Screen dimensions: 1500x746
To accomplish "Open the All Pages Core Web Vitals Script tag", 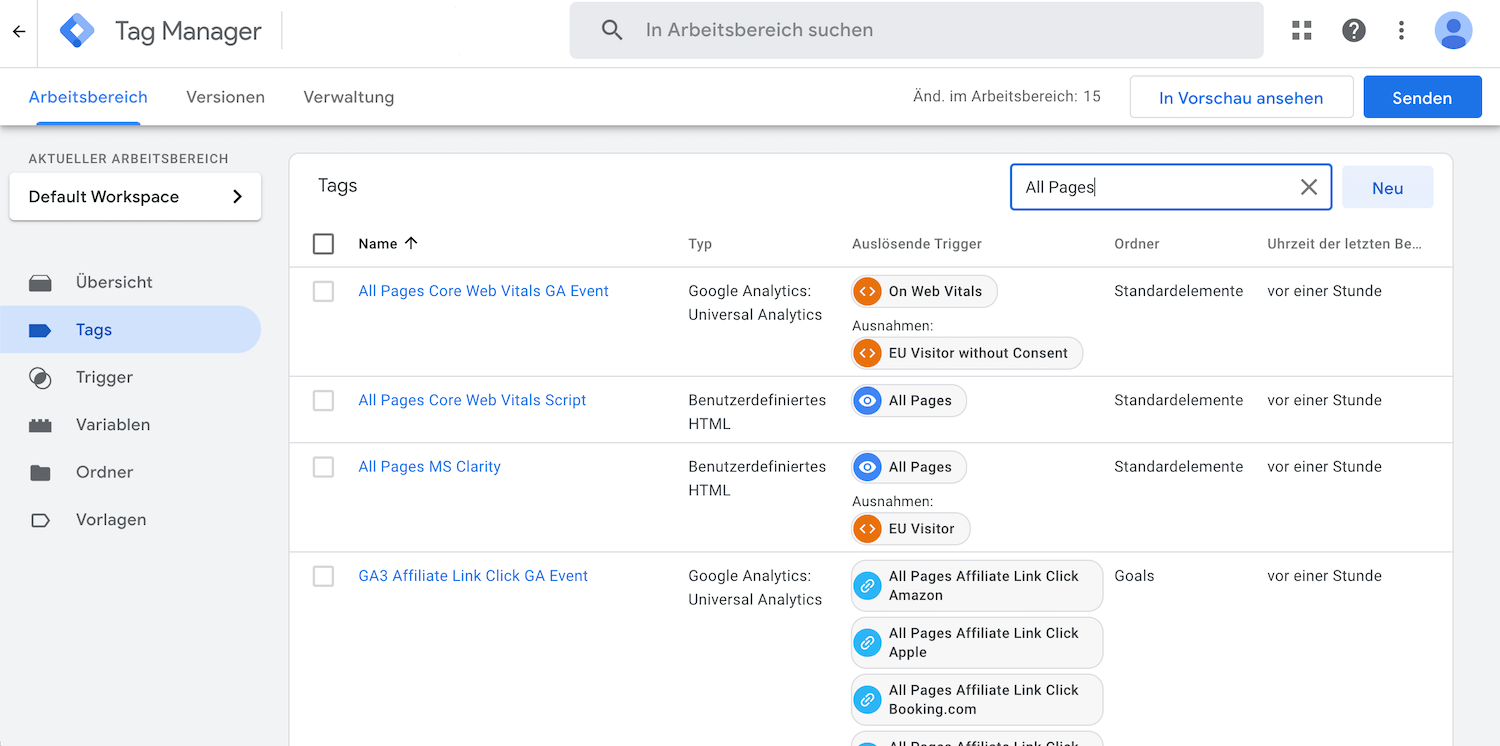I will [x=472, y=399].
